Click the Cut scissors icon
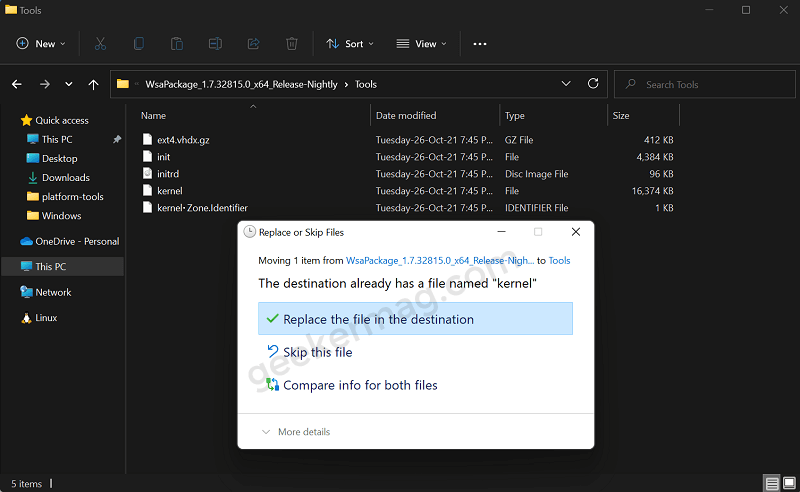The image size is (800, 492). [x=101, y=44]
